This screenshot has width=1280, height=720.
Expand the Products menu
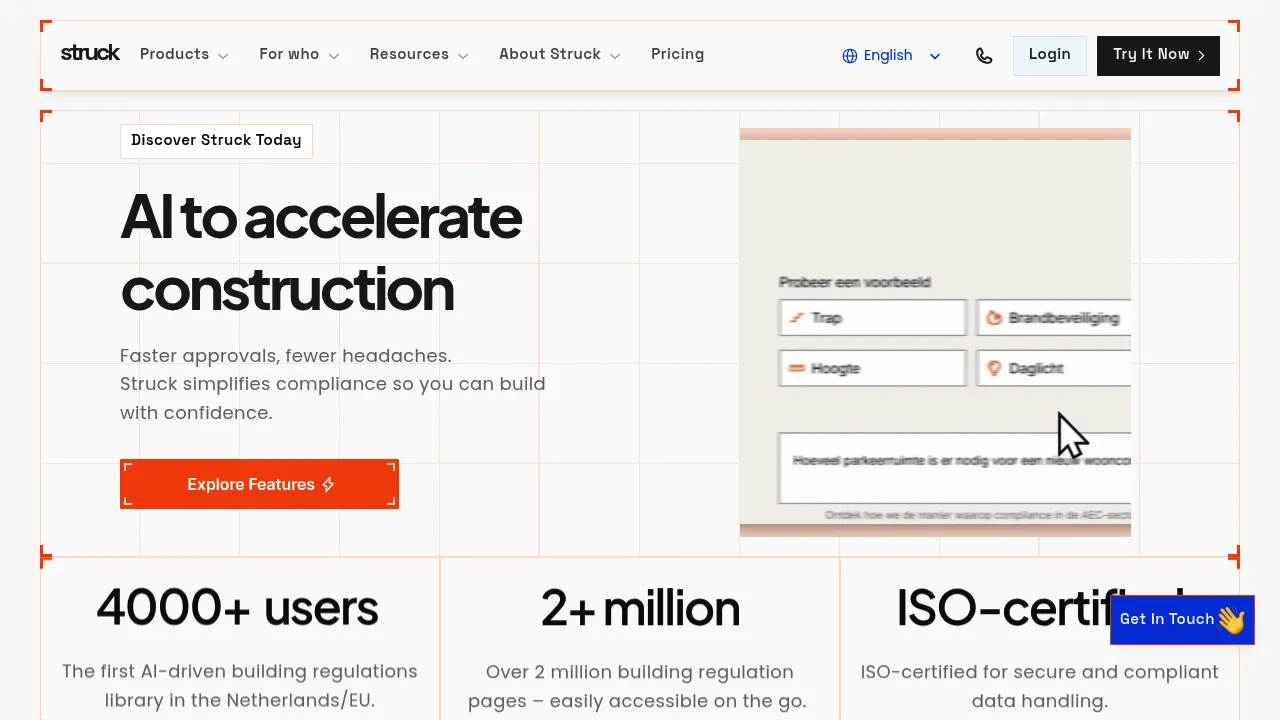(184, 54)
